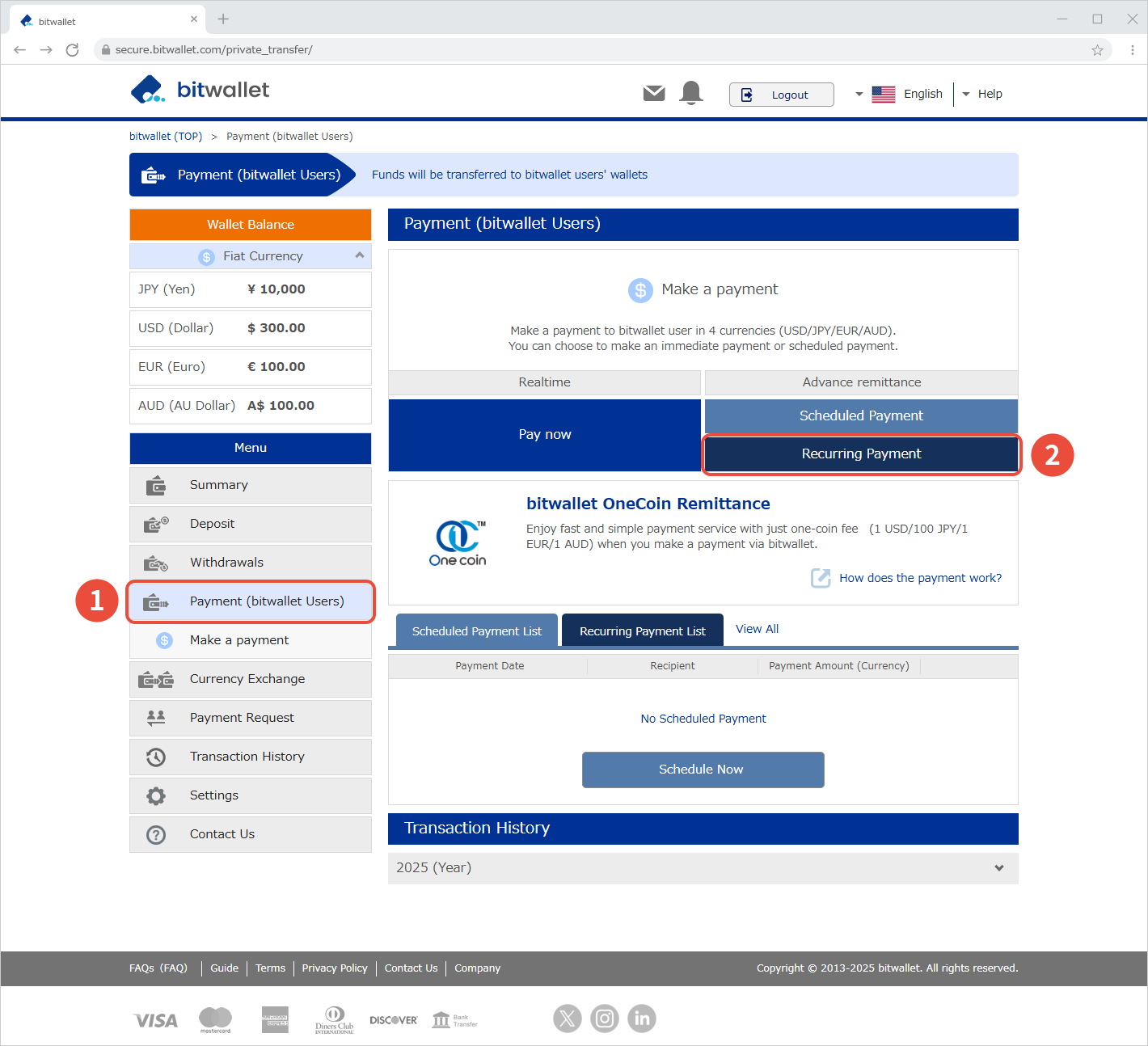Open the mail envelope icon in header

pyautogui.click(x=654, y=94)
